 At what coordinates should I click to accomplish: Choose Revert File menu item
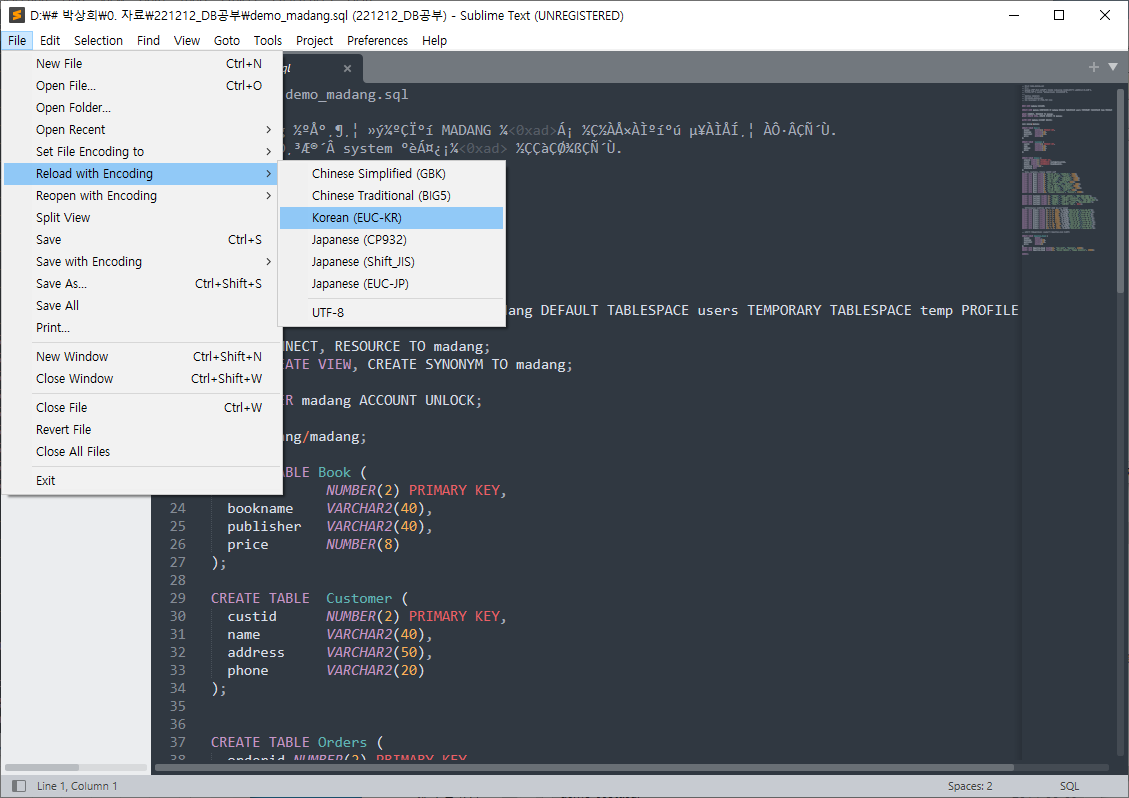(141, 429)
